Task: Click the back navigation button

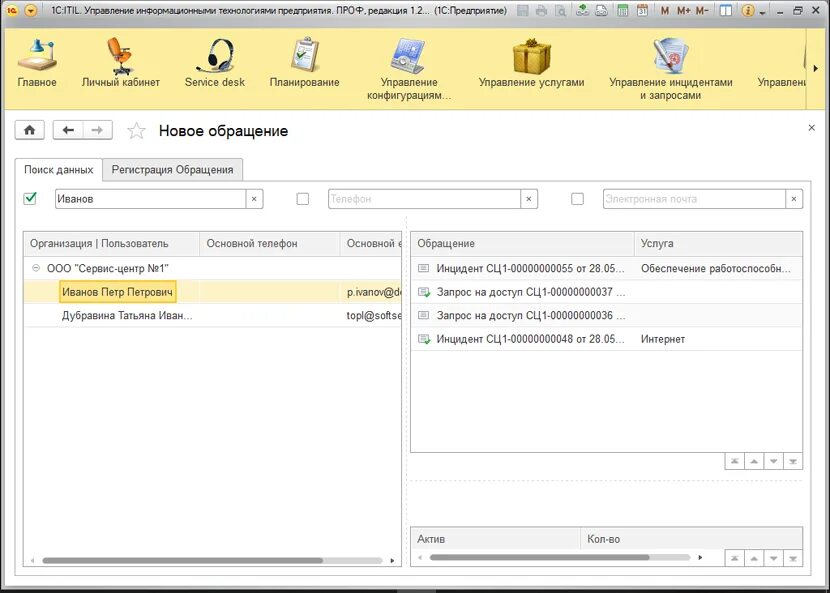Action: 68,131
